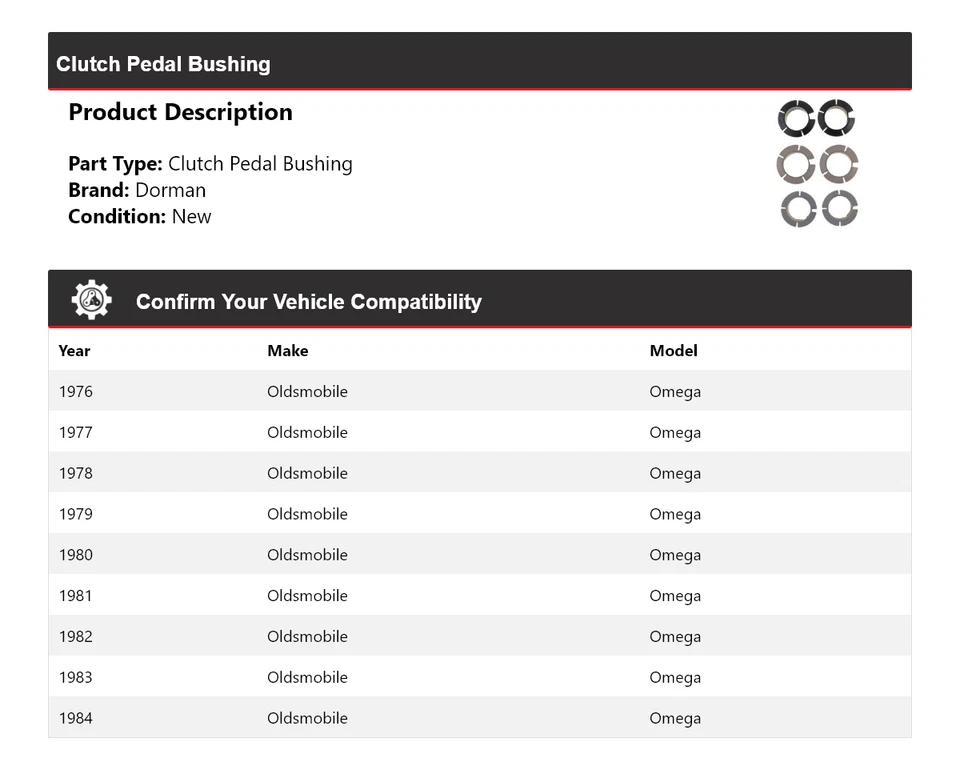960x770 pixels.
Task: Click the Part Type label
Action: point(115,164)
